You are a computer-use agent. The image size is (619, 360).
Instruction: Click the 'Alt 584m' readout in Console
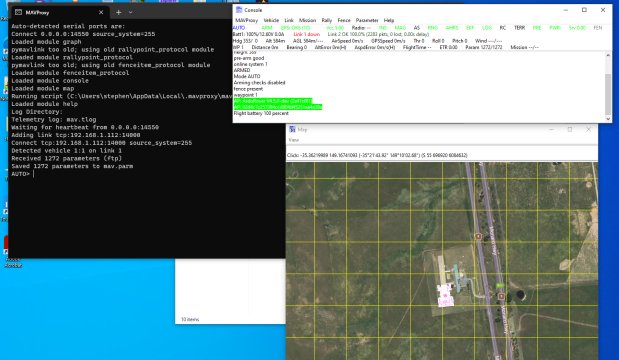tap(275, 41)
